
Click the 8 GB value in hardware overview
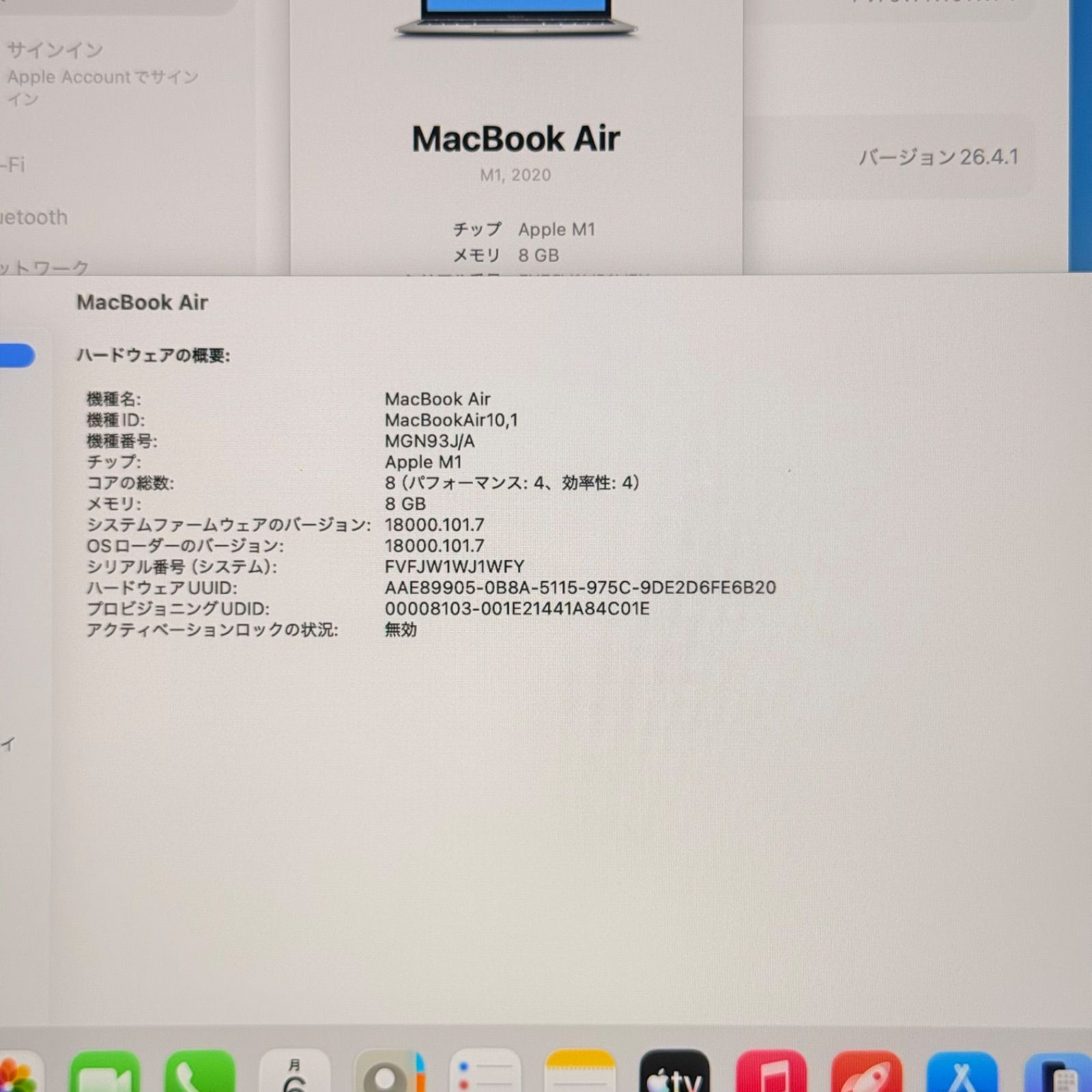[405, 504]
